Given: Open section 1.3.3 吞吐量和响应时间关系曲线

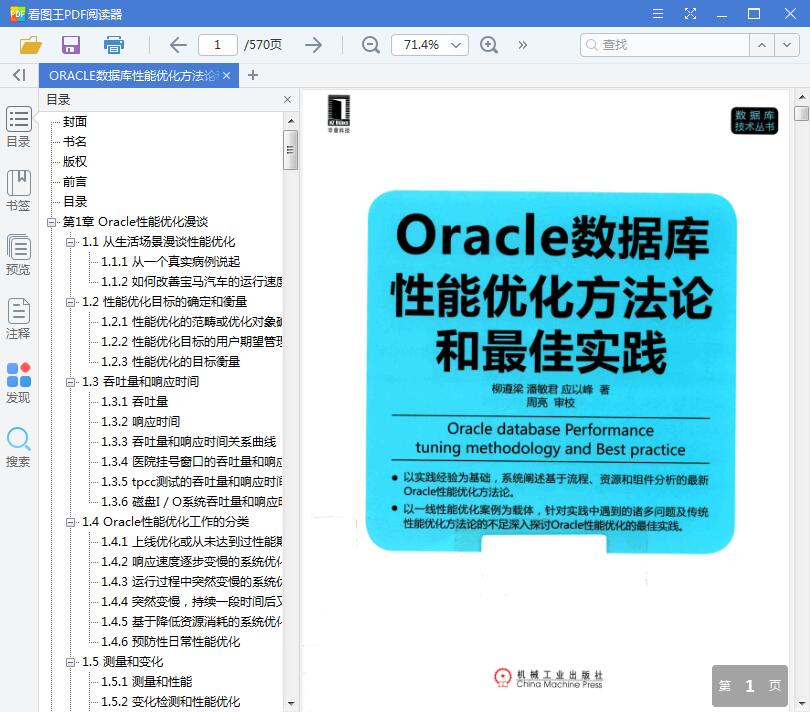Looking at the screenshot, I should point(189,442).
